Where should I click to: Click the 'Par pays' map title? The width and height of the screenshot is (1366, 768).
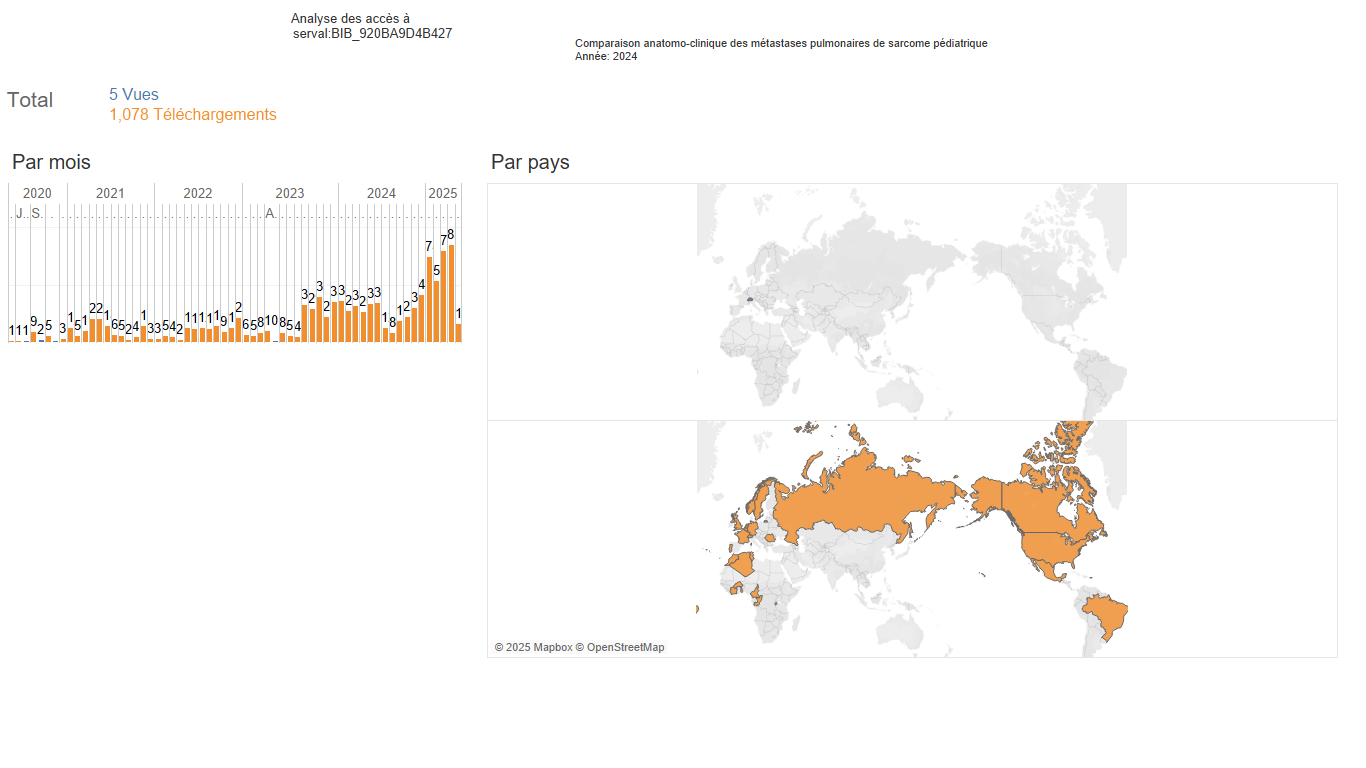click(530, 162)
